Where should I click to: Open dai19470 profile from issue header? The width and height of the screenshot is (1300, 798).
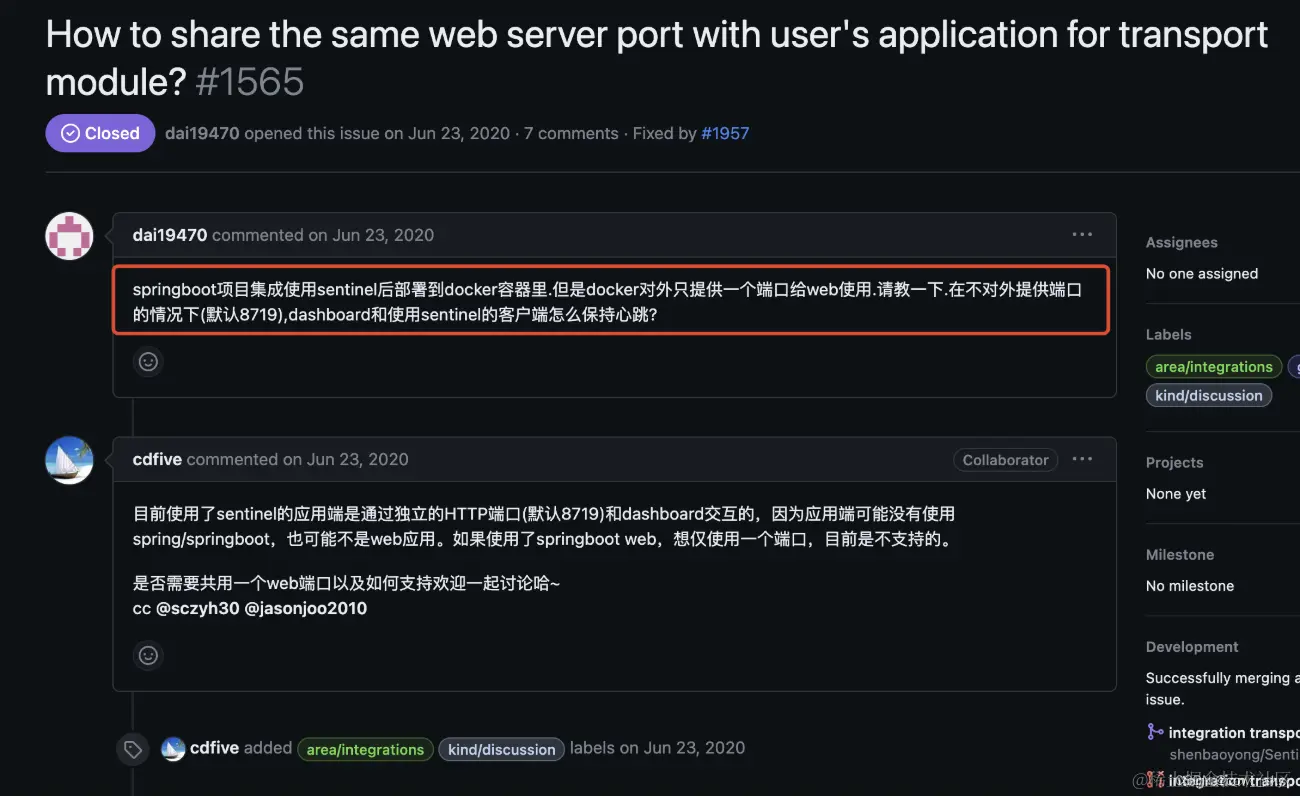pos(202,133)
